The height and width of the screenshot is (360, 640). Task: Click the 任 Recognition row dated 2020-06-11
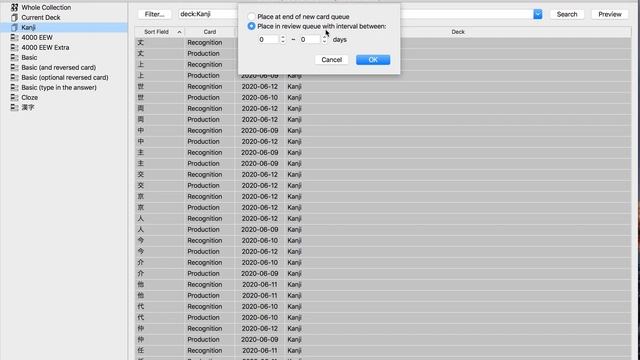383,350
